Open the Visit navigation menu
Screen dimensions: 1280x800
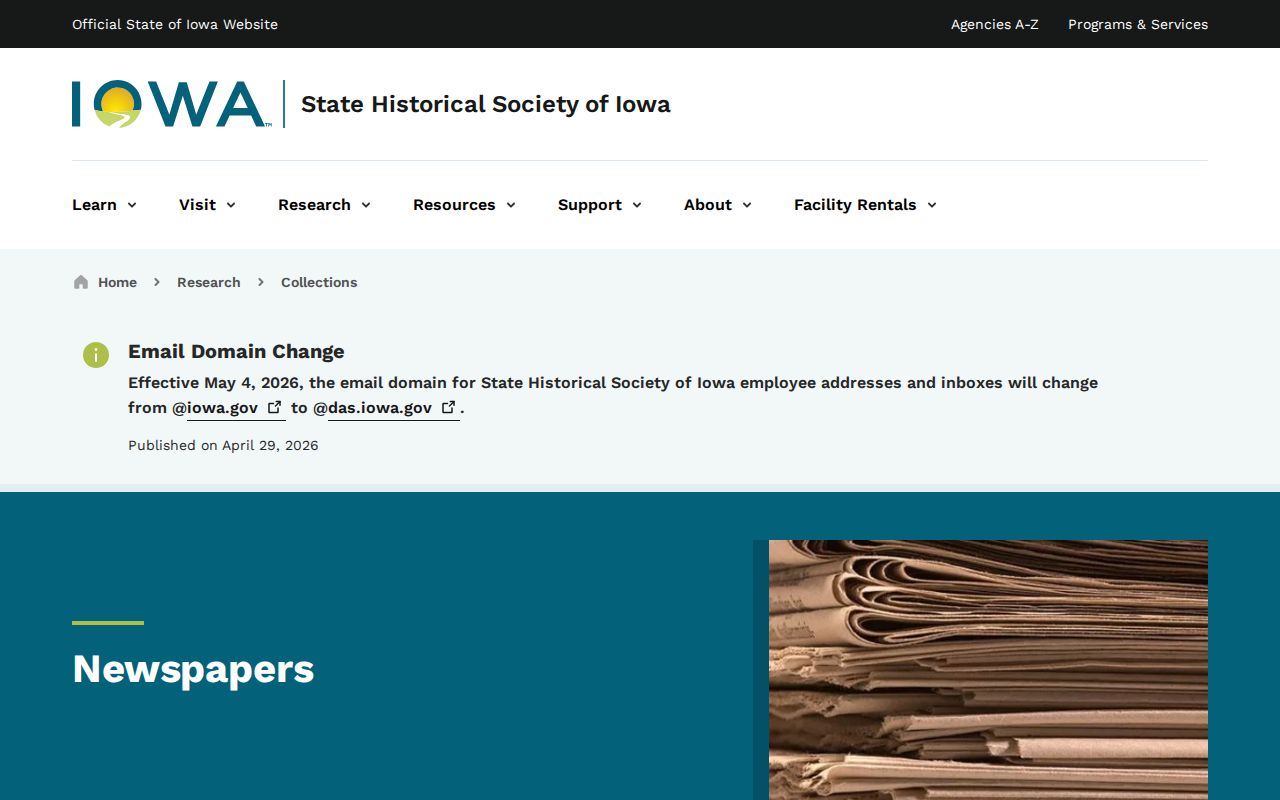coord(207,205)
